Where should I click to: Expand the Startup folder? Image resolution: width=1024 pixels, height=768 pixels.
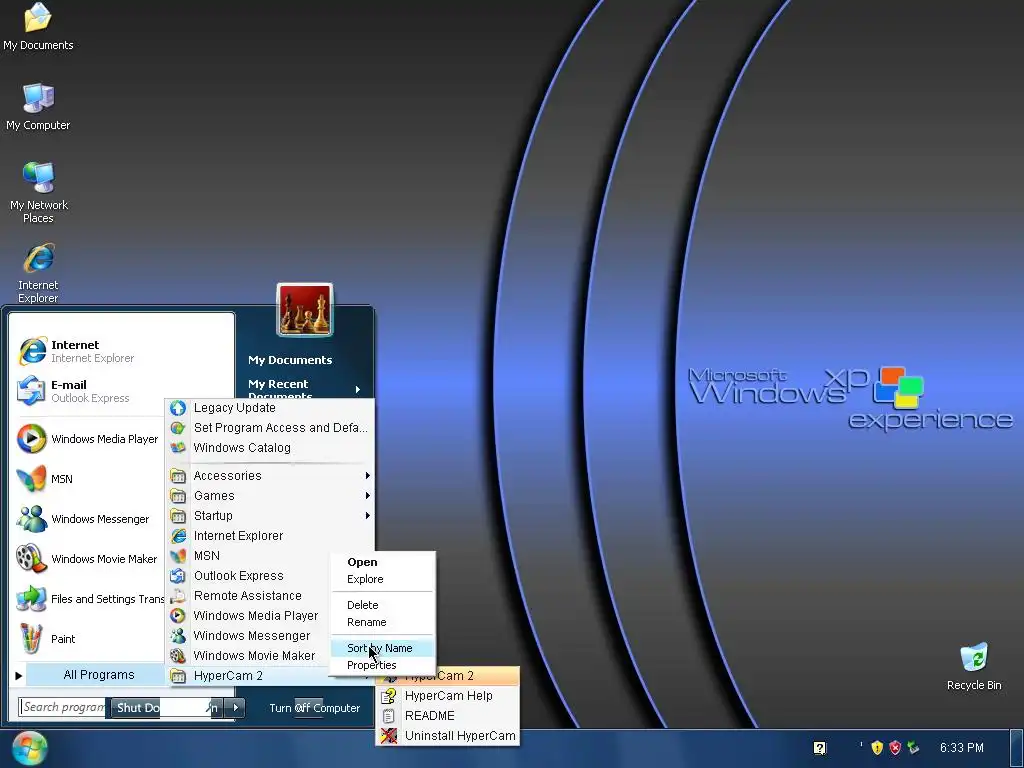[x=270, y=516]
